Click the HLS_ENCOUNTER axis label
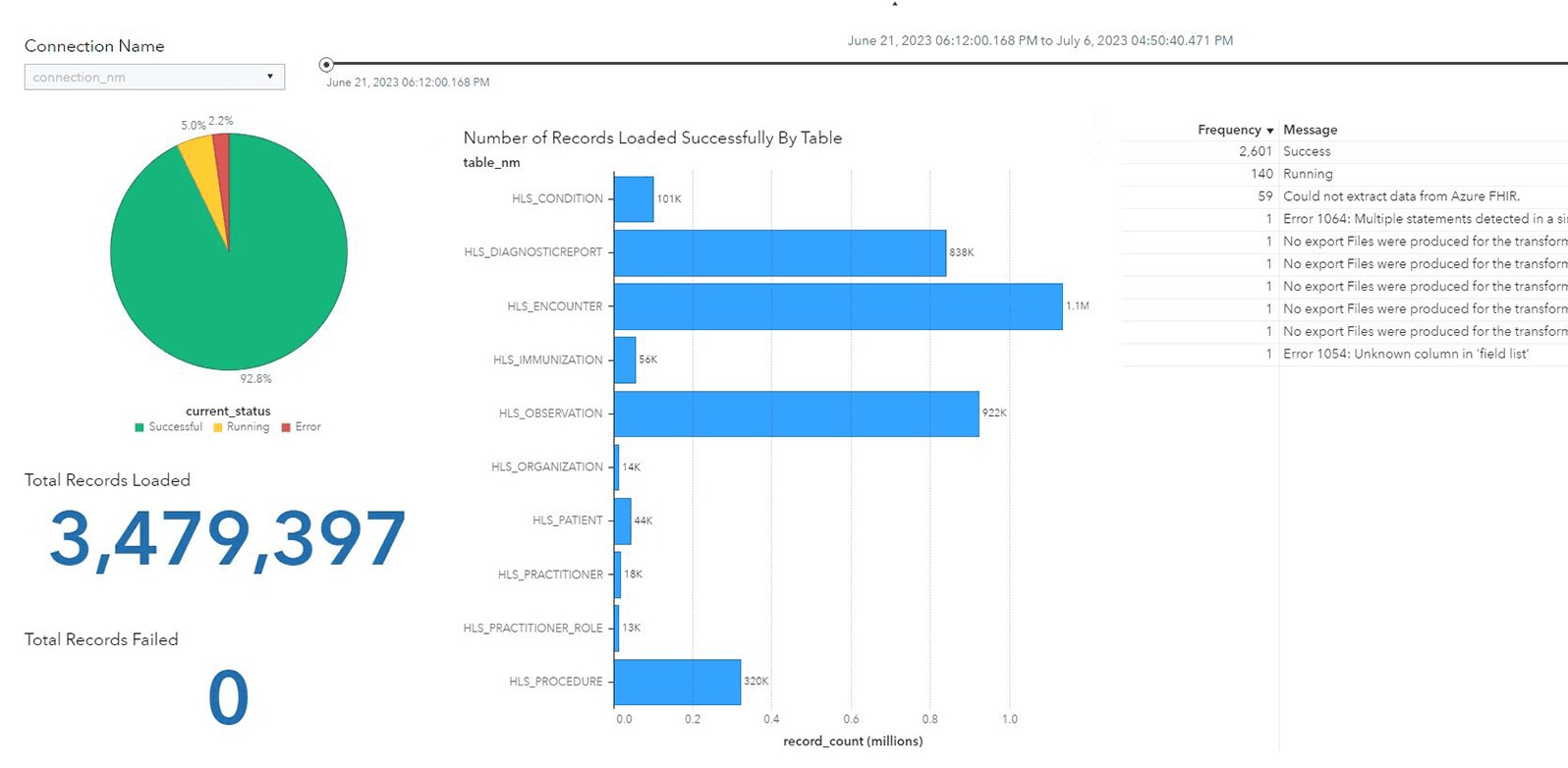Screen dimensions: 1568x768 (555, 306)
